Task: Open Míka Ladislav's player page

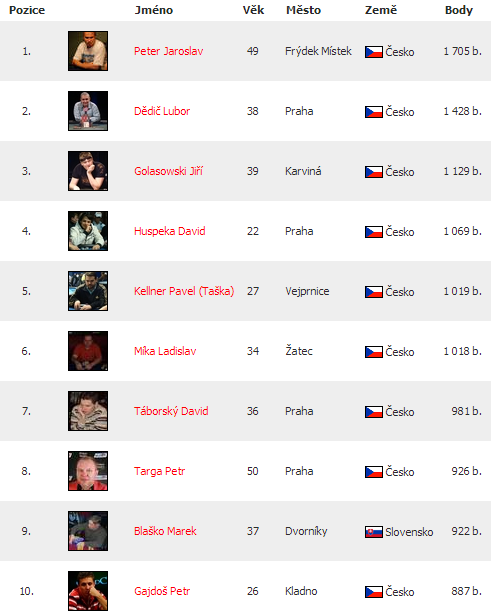Action: (165, 351)
